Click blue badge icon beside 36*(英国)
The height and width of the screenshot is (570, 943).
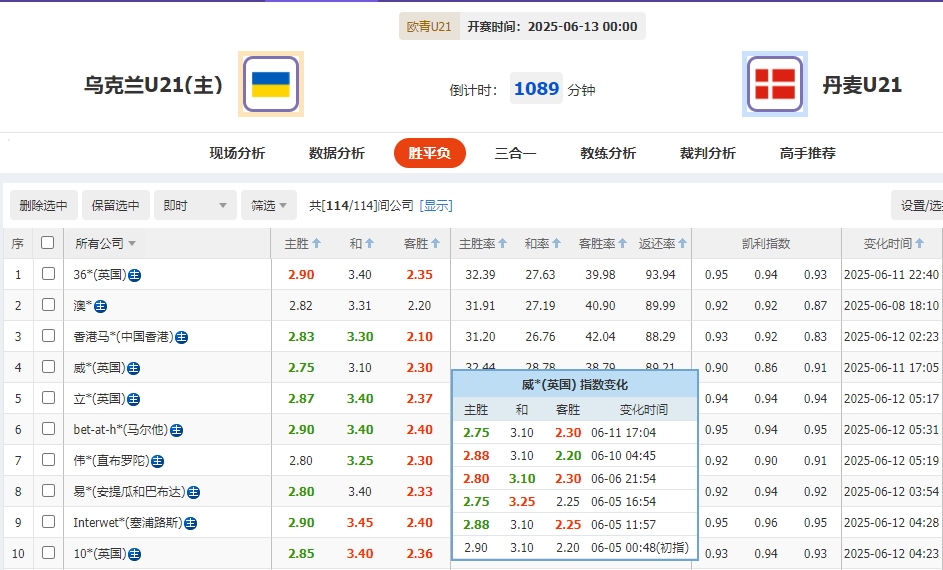coord(134,275)
